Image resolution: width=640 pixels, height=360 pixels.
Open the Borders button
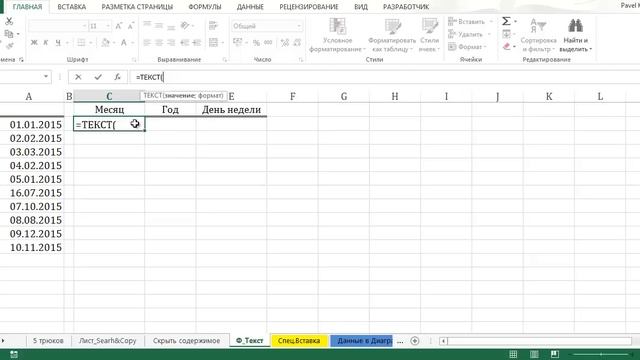(x=81, y=42)
